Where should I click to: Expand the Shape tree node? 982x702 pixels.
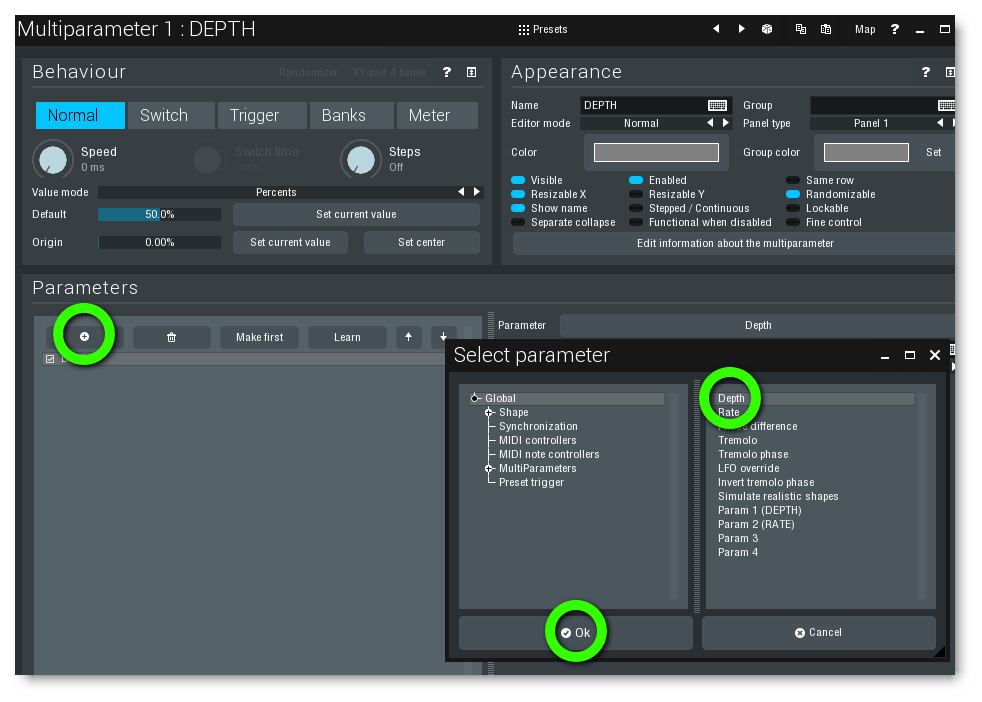click(489, 412)
